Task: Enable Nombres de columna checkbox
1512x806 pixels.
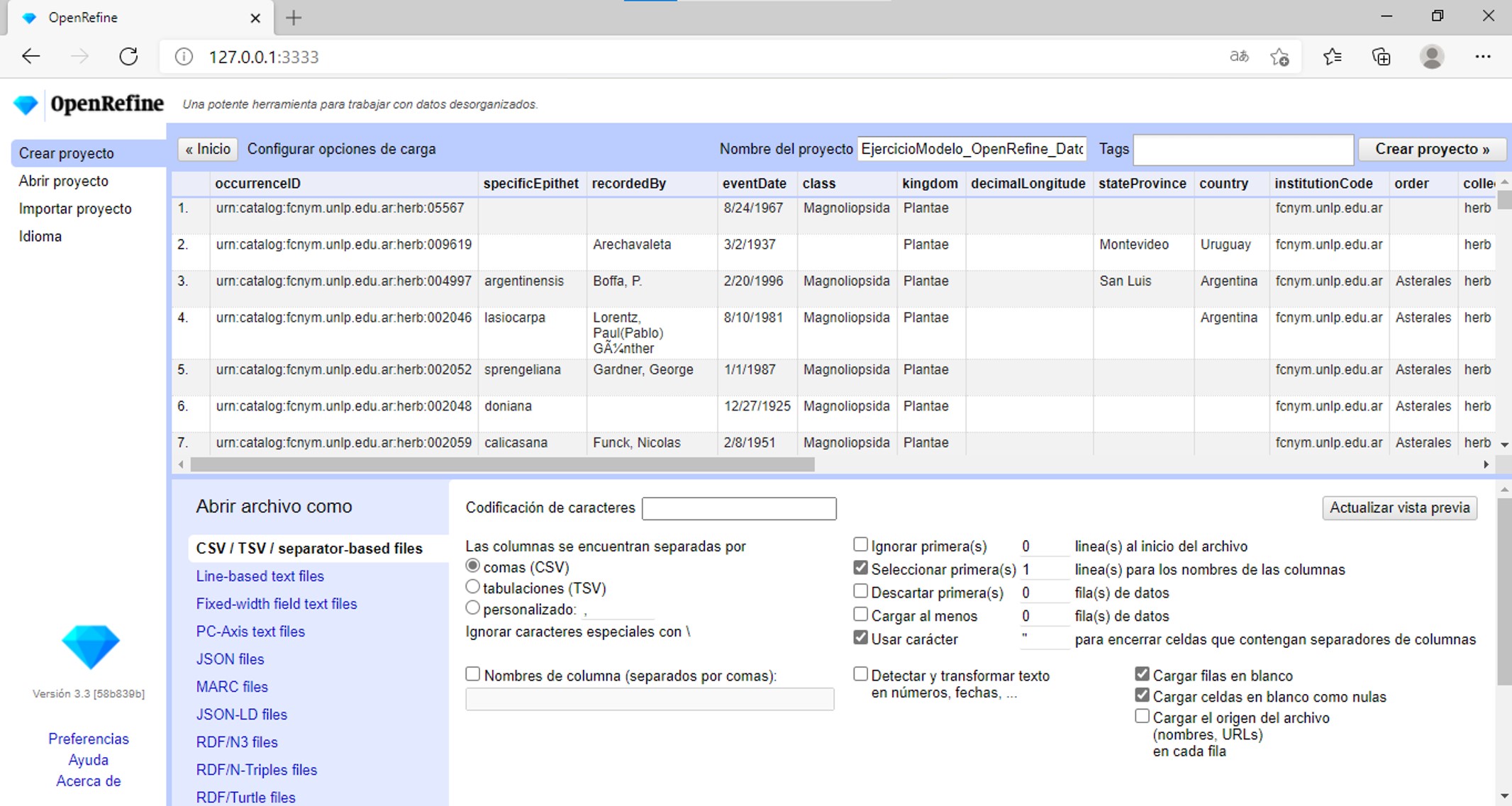Action: pos(472,674)
